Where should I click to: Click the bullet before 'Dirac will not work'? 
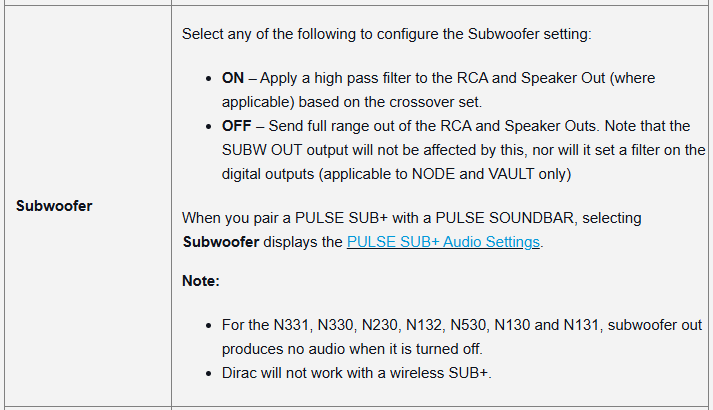click(208, 374)
